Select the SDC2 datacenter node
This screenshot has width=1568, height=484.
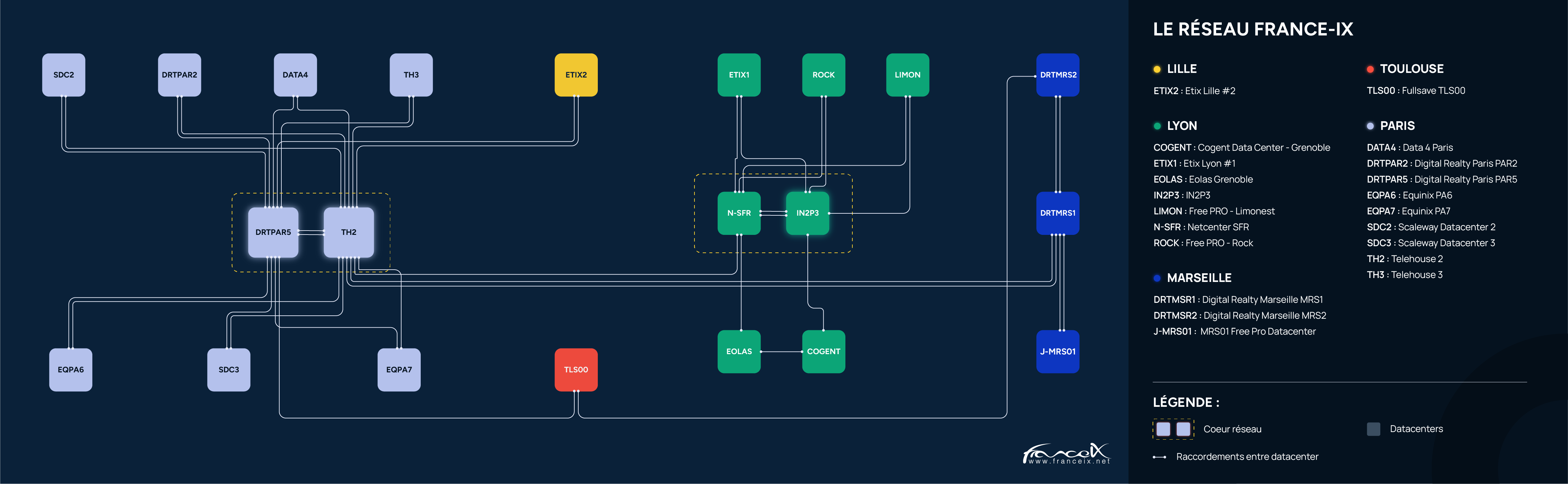(63, 75)
